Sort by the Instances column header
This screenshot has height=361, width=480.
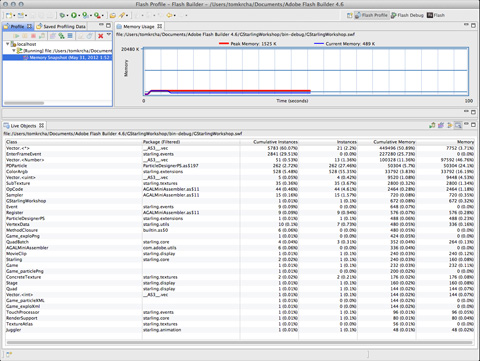[328, 142]
